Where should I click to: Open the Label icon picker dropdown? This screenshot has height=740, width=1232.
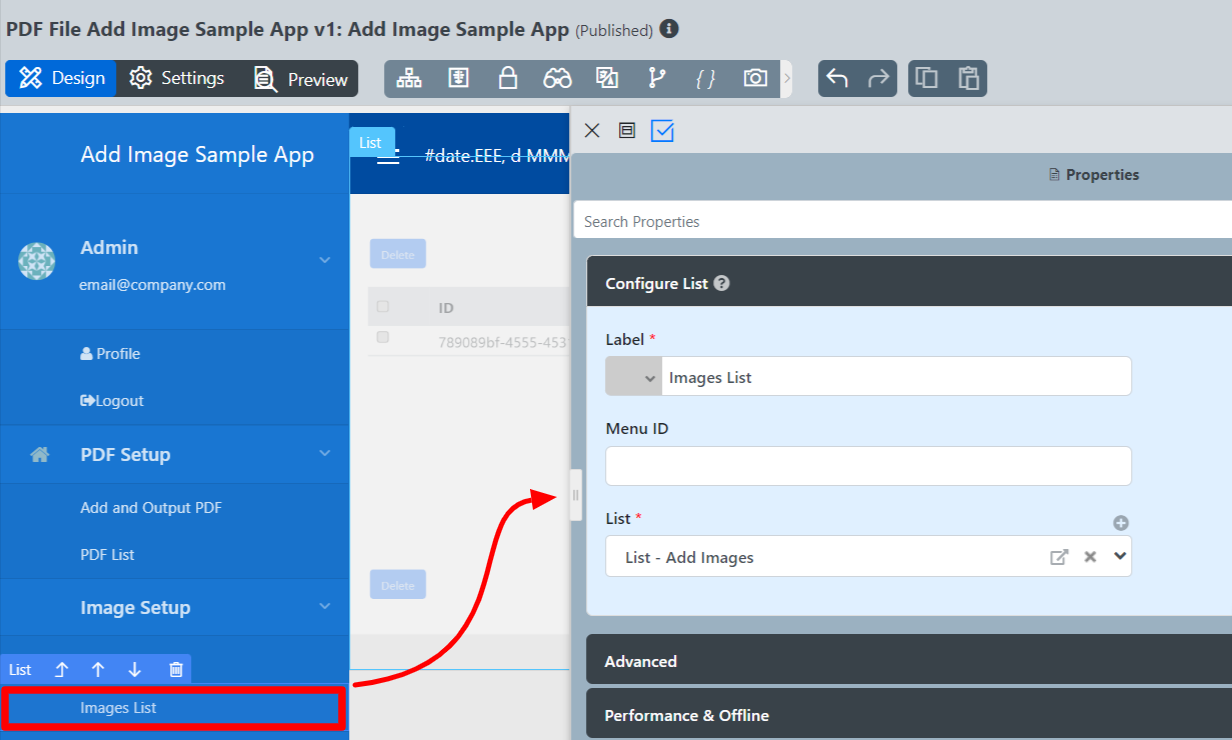coord(633,377)
